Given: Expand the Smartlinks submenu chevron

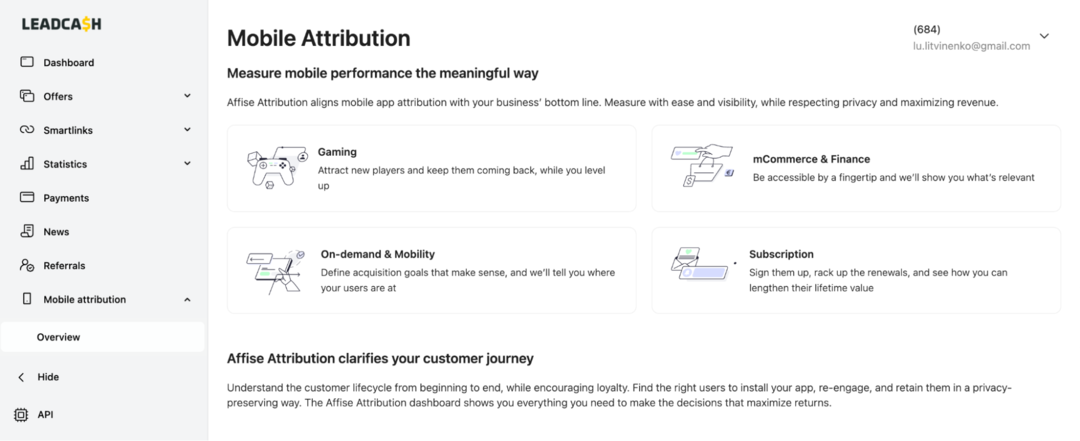Looking at the screenshot, I should pyautogui.click(x=187, y=130).
